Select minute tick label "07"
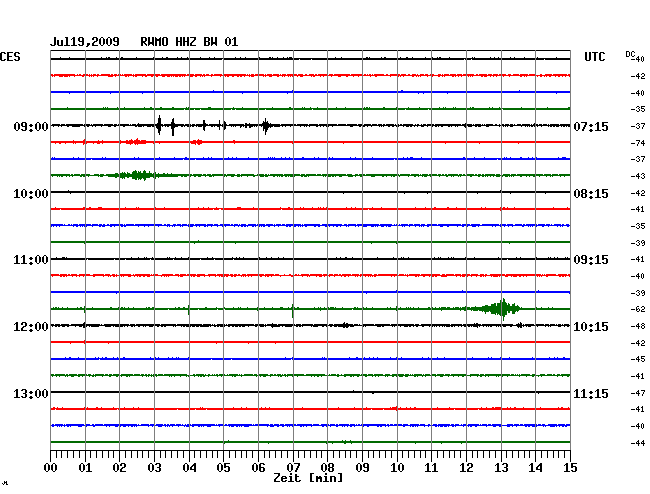 293,468
